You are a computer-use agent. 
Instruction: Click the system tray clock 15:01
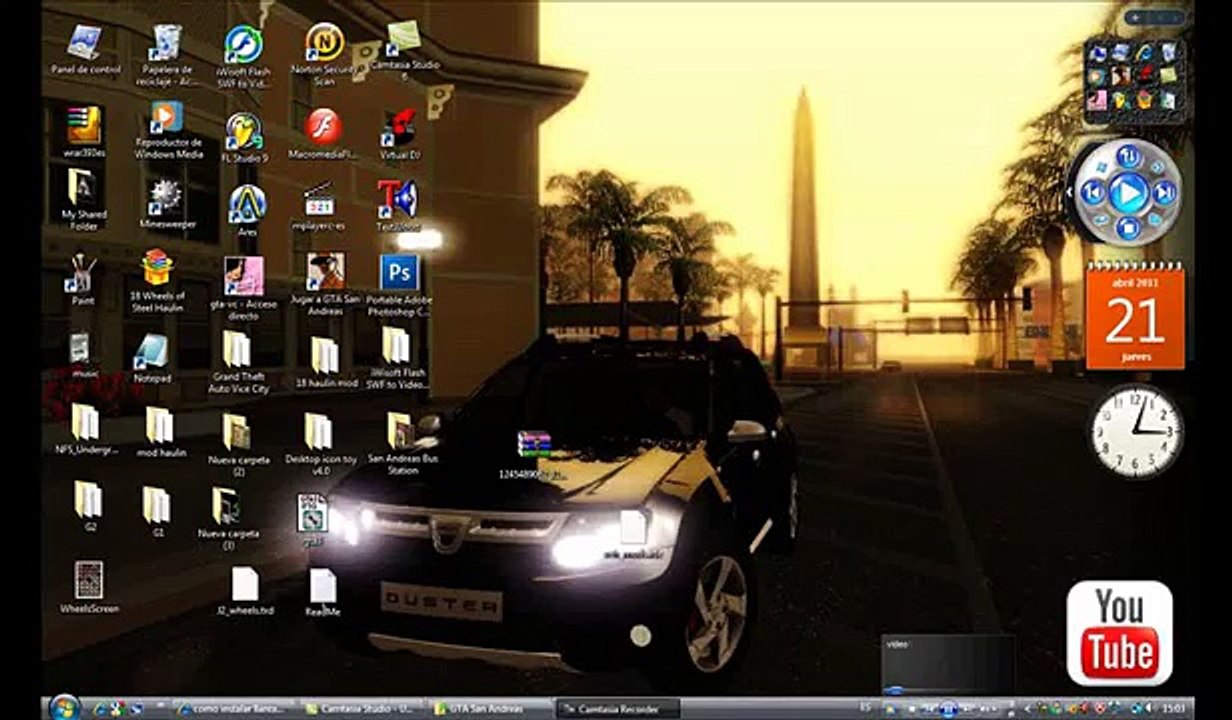tap(1176, 708)
